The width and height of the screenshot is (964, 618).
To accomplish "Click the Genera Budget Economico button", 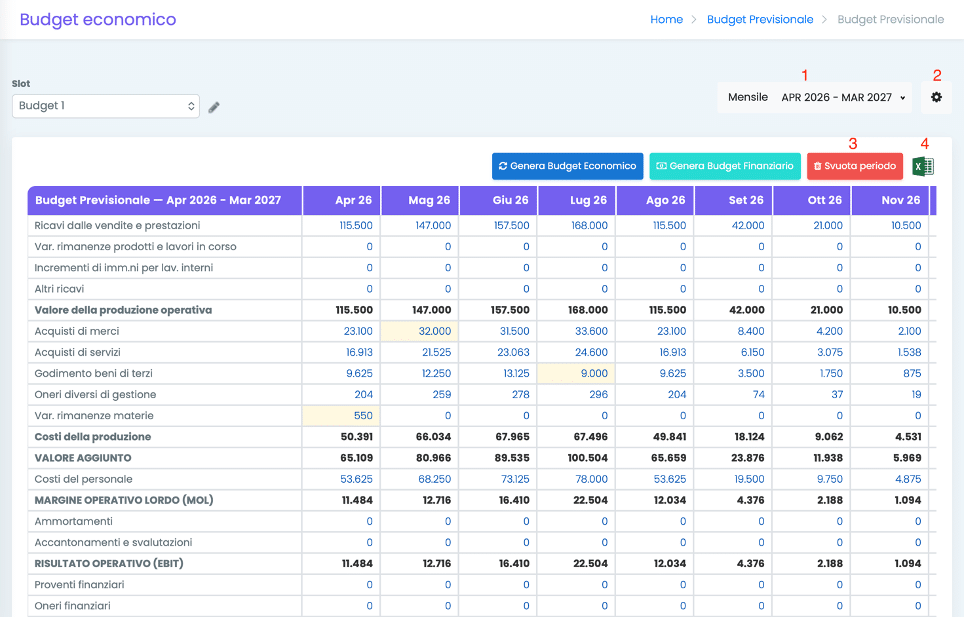I will pyautogui.click(x=567, y=166).
